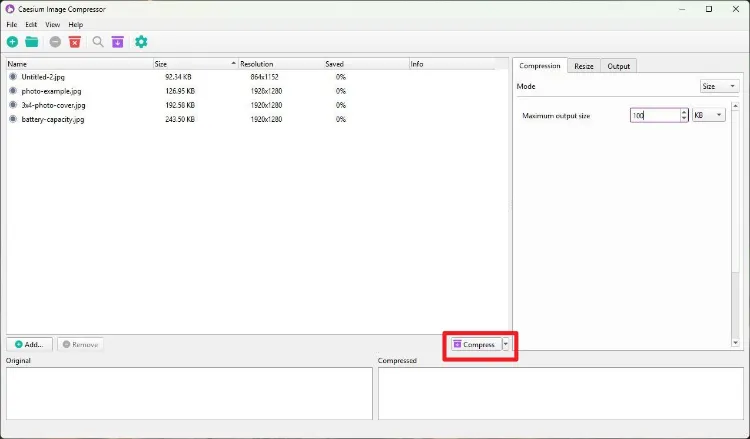Switch to the Resize tab
Screen dimensions: 750x439
click(584, 66)
